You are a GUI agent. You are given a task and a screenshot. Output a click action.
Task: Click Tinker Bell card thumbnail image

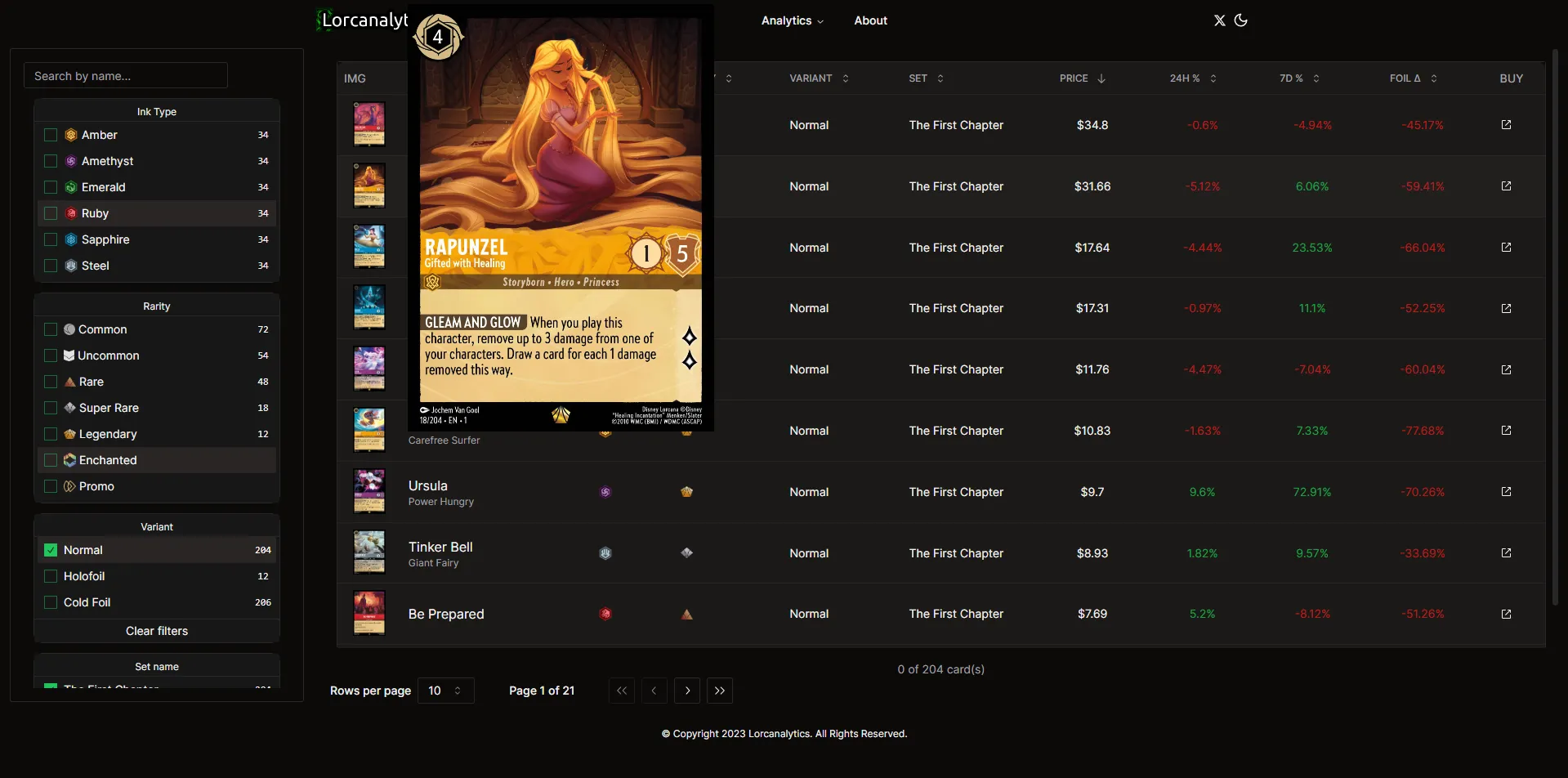click(369, 552)
